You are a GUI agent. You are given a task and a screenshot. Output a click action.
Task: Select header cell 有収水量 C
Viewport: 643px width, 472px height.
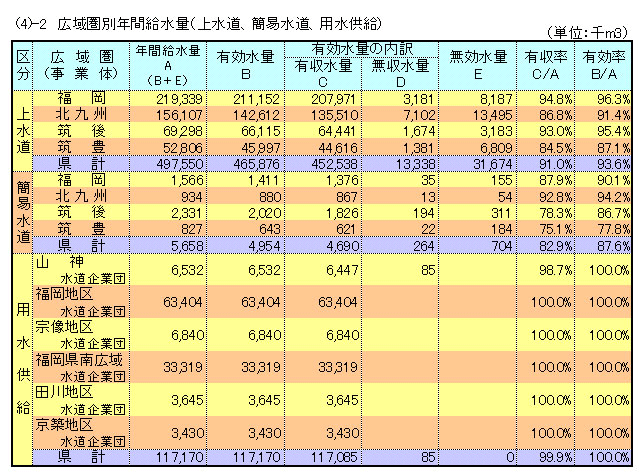[x=323, y=73]
